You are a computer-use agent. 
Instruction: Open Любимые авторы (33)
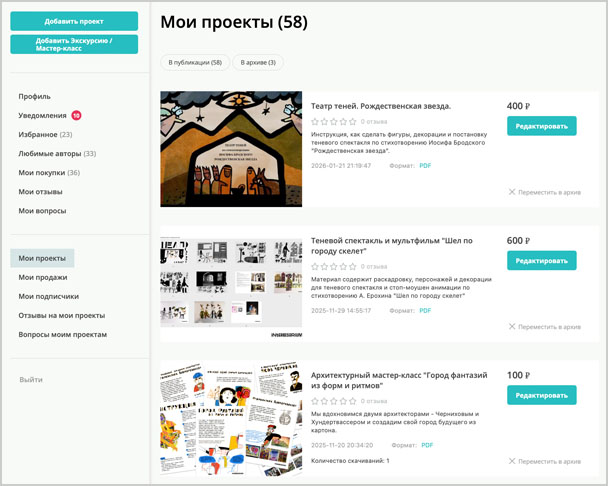click(x=57, y=153)
